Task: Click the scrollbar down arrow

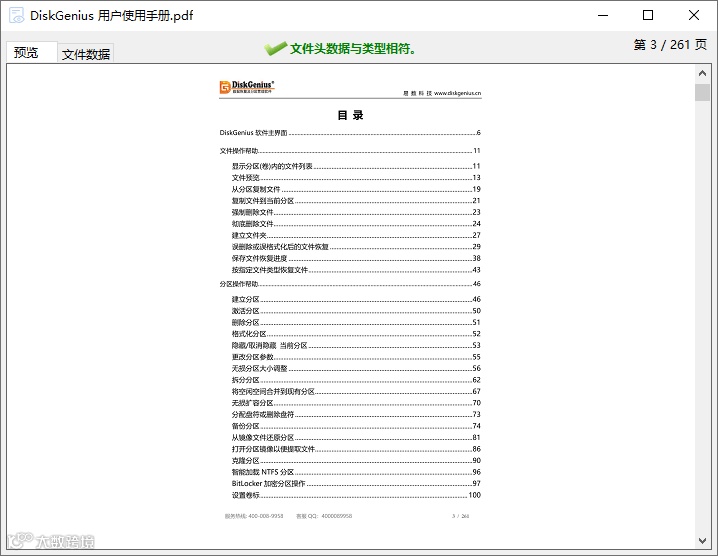Action: (702, 541)
